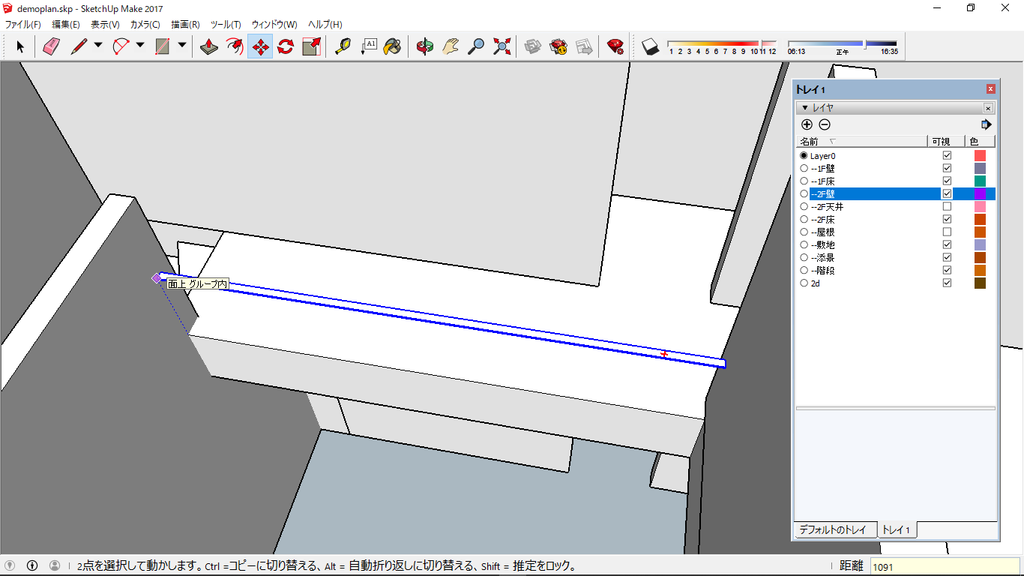Open the Line tool dropdown arrow
Image resolution: width=1024 pixels, height=576 pixels.
tap(98, 46)
